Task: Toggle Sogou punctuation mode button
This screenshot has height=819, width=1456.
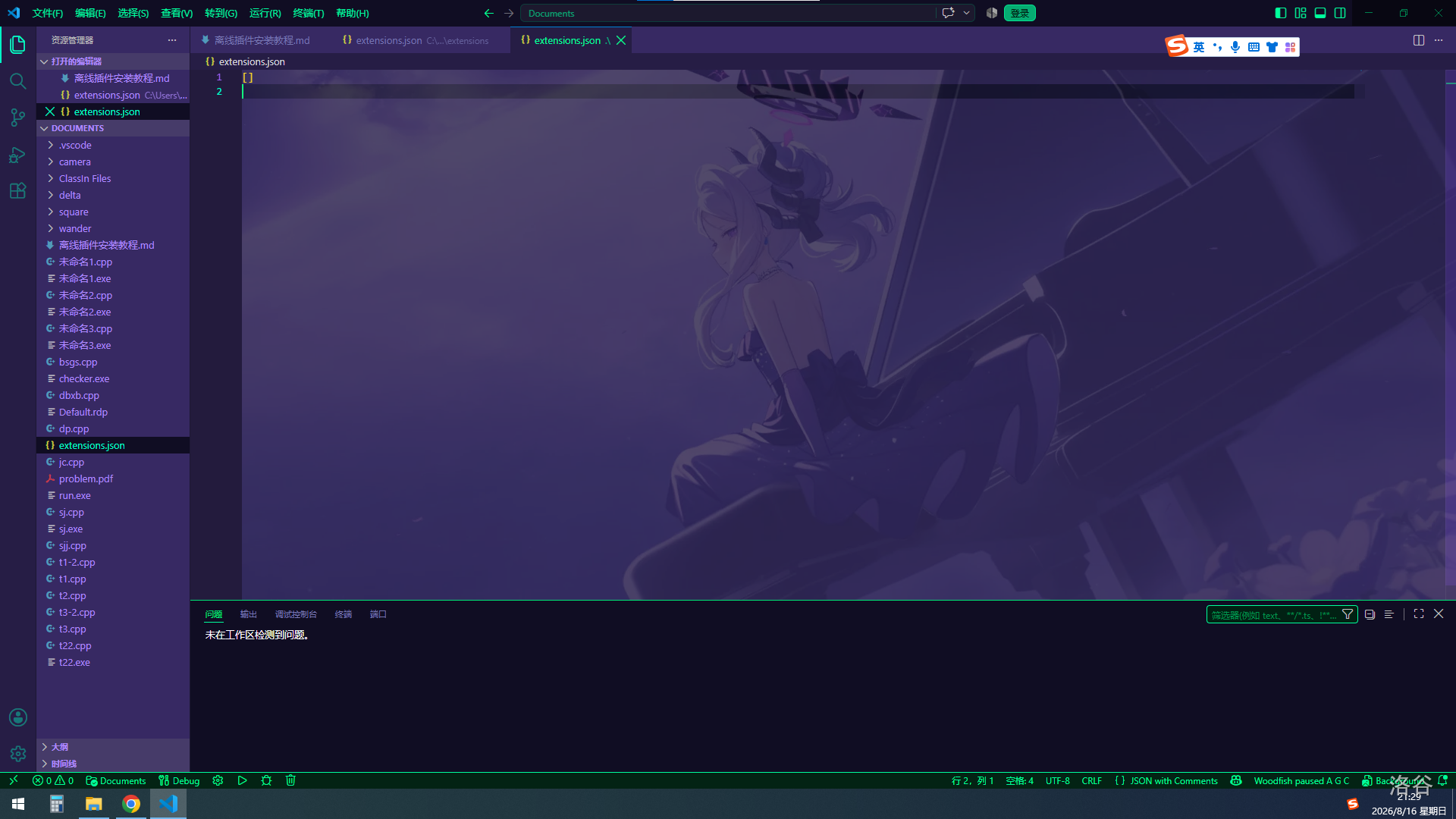Action: tap(1217, 47)
